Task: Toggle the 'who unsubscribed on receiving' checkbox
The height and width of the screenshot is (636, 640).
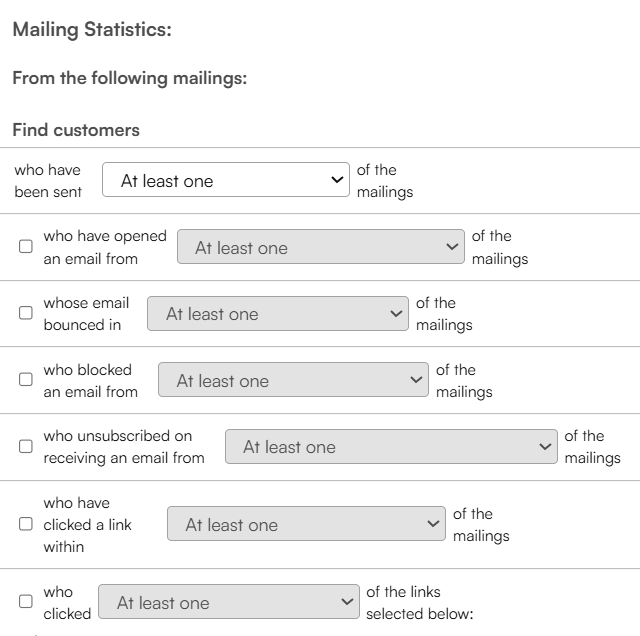Action: point(26,446)
